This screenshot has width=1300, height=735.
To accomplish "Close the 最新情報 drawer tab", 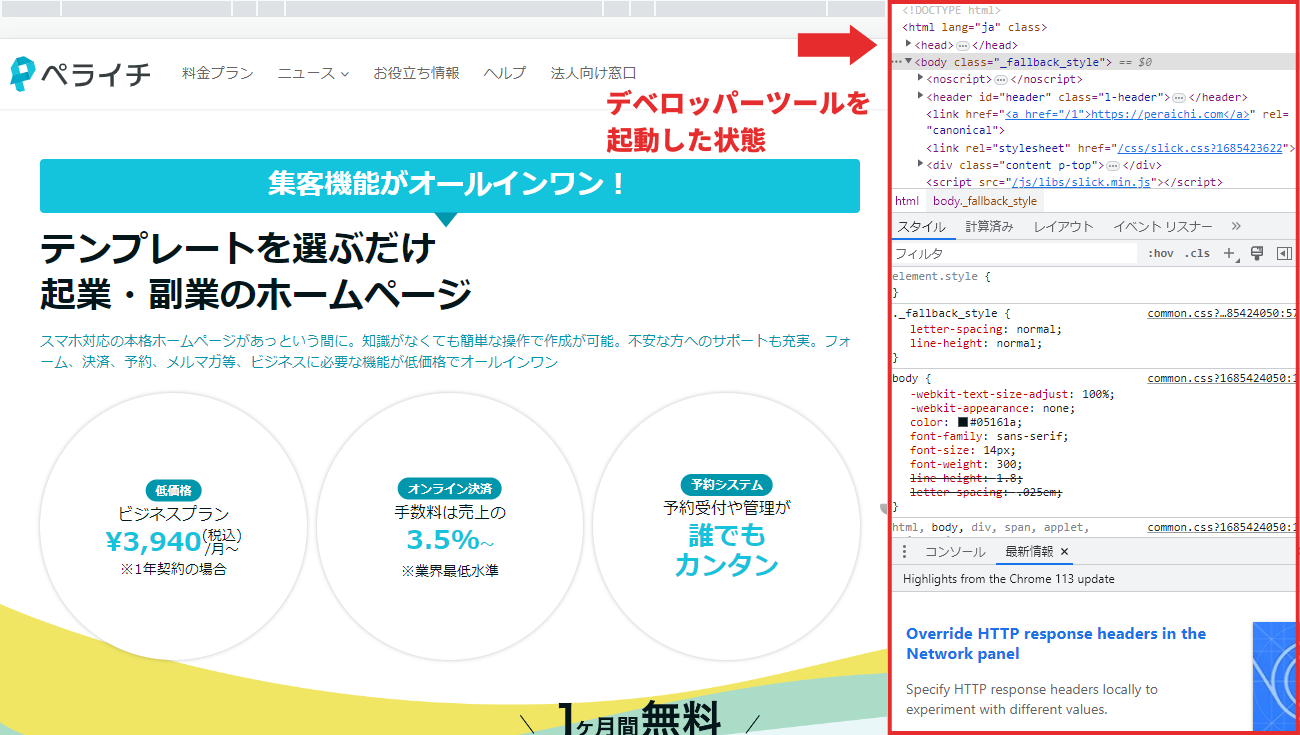I will coord(1064,552).
